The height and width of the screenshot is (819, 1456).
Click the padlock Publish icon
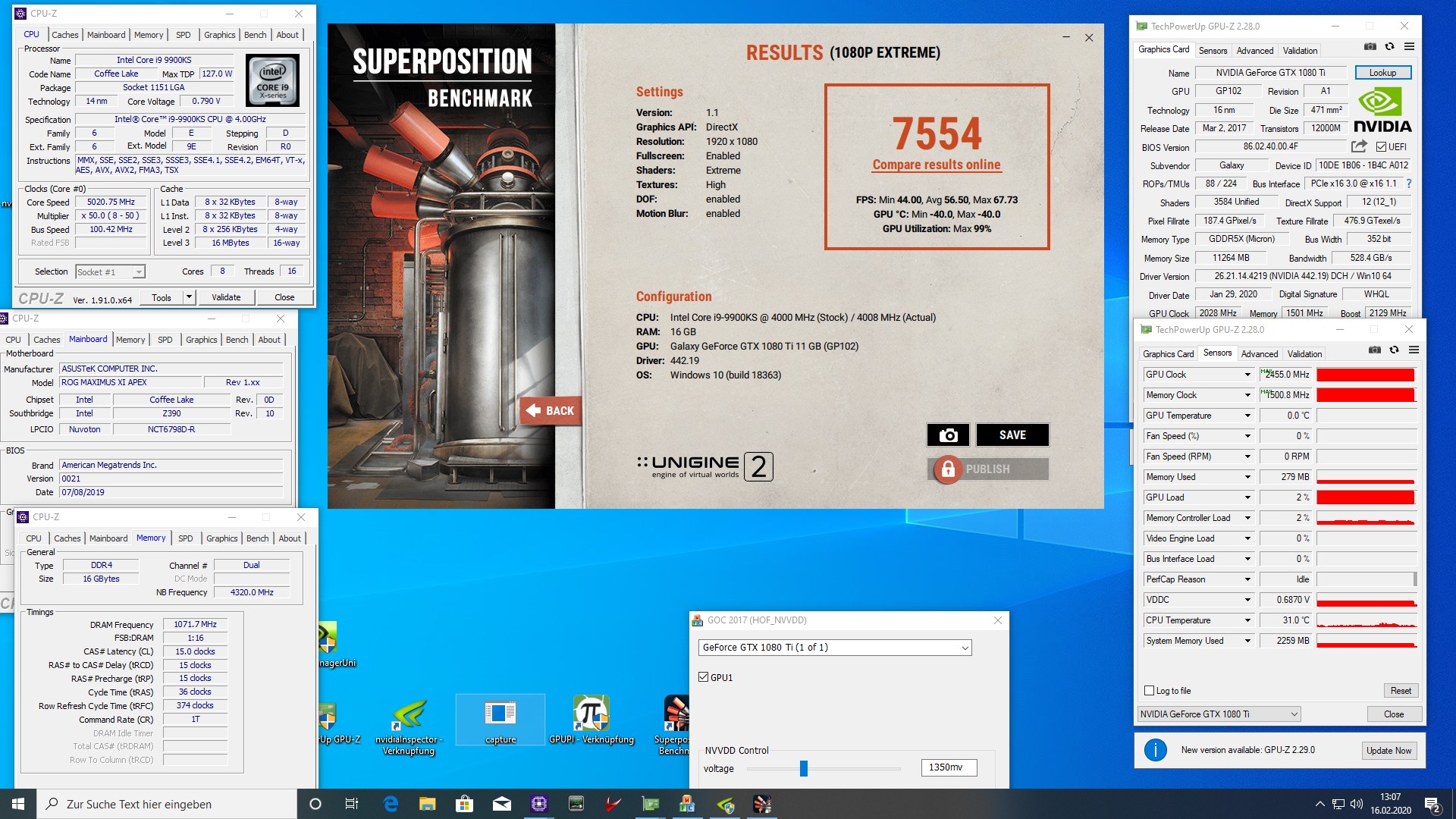[x=947, y=469]
